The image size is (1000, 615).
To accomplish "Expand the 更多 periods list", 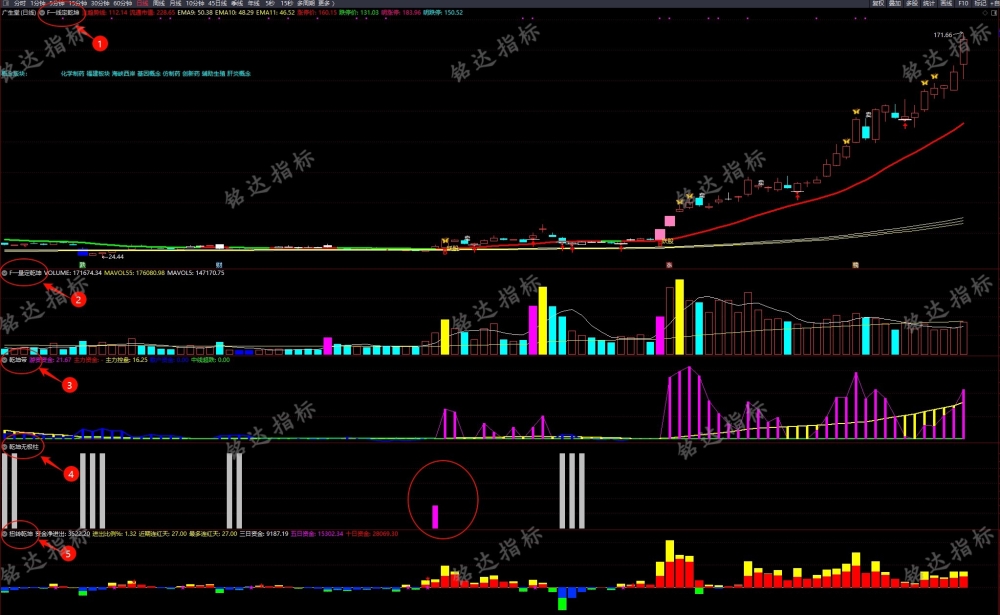I will coord(324,3).
